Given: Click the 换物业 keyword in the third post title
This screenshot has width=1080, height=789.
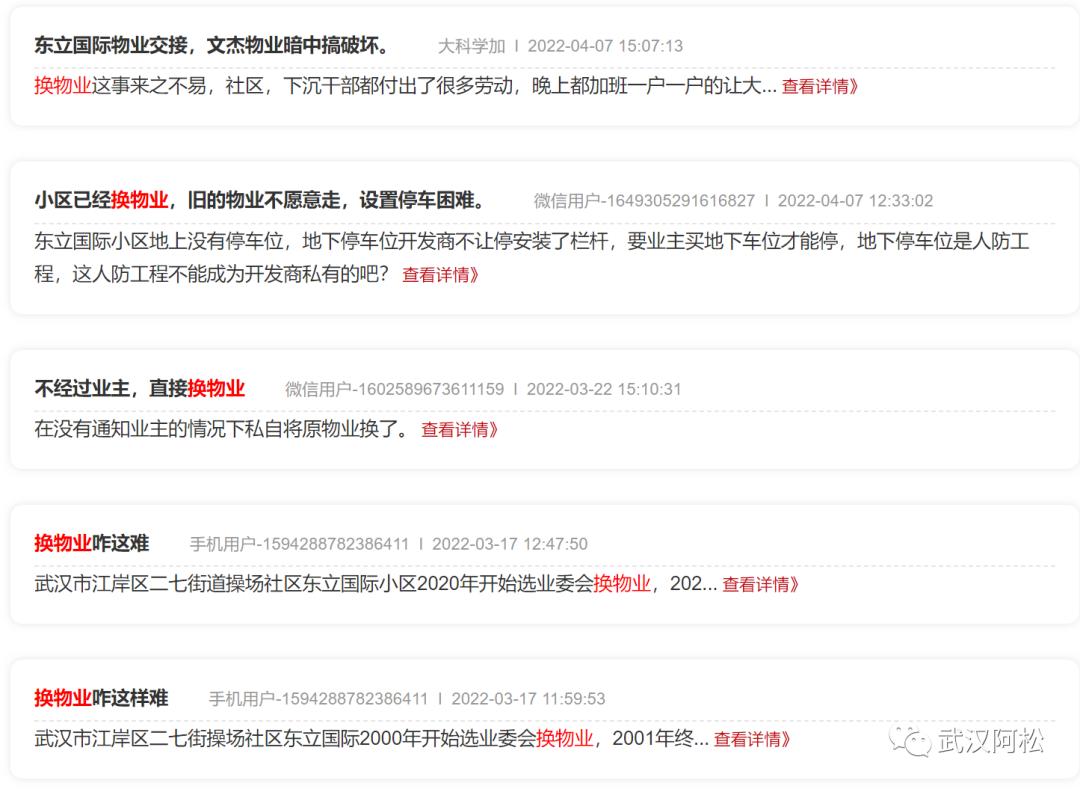Looking at the screenshot, I should point(218,388).
